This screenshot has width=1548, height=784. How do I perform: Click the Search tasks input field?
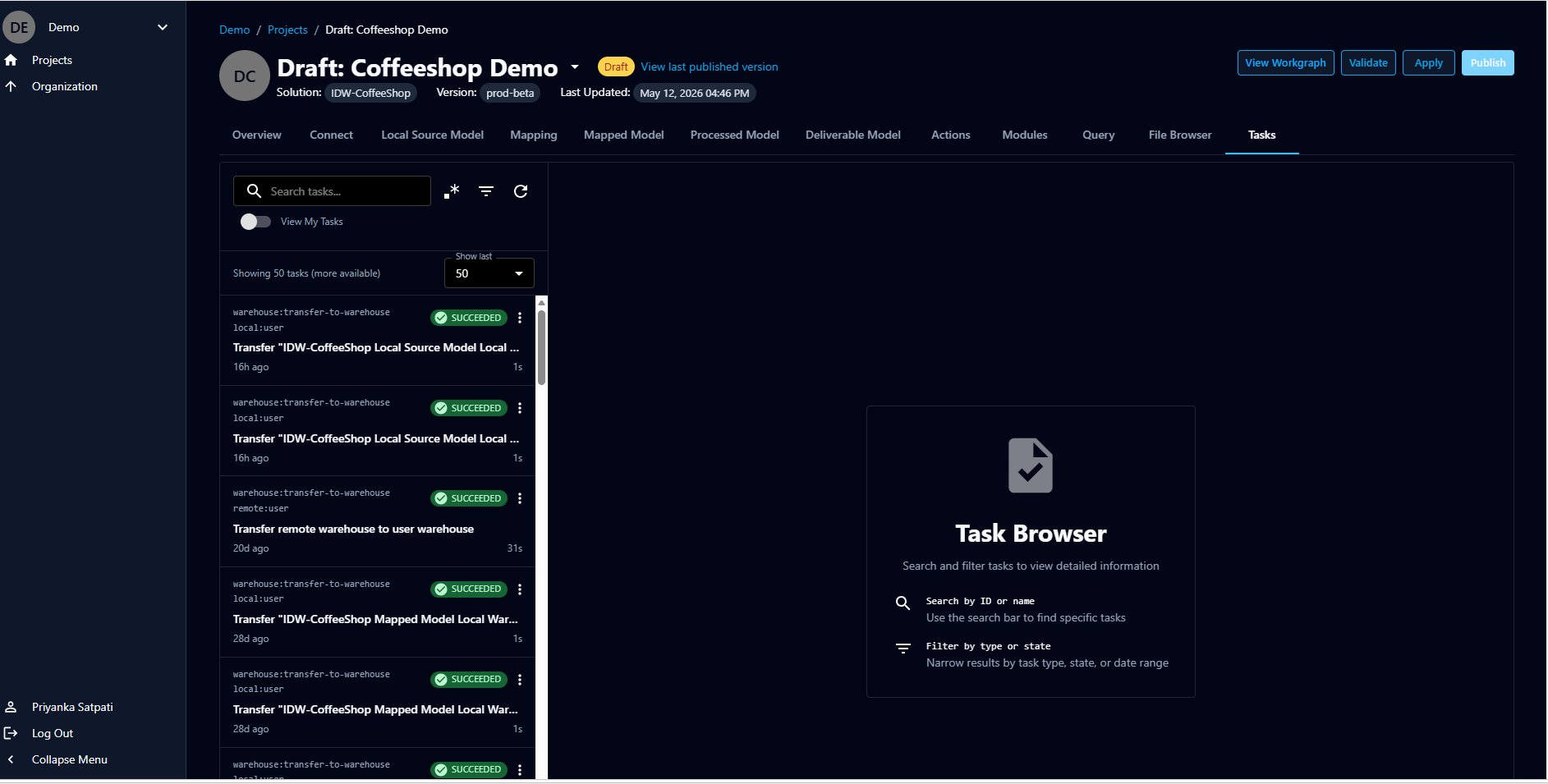[332, 190]
